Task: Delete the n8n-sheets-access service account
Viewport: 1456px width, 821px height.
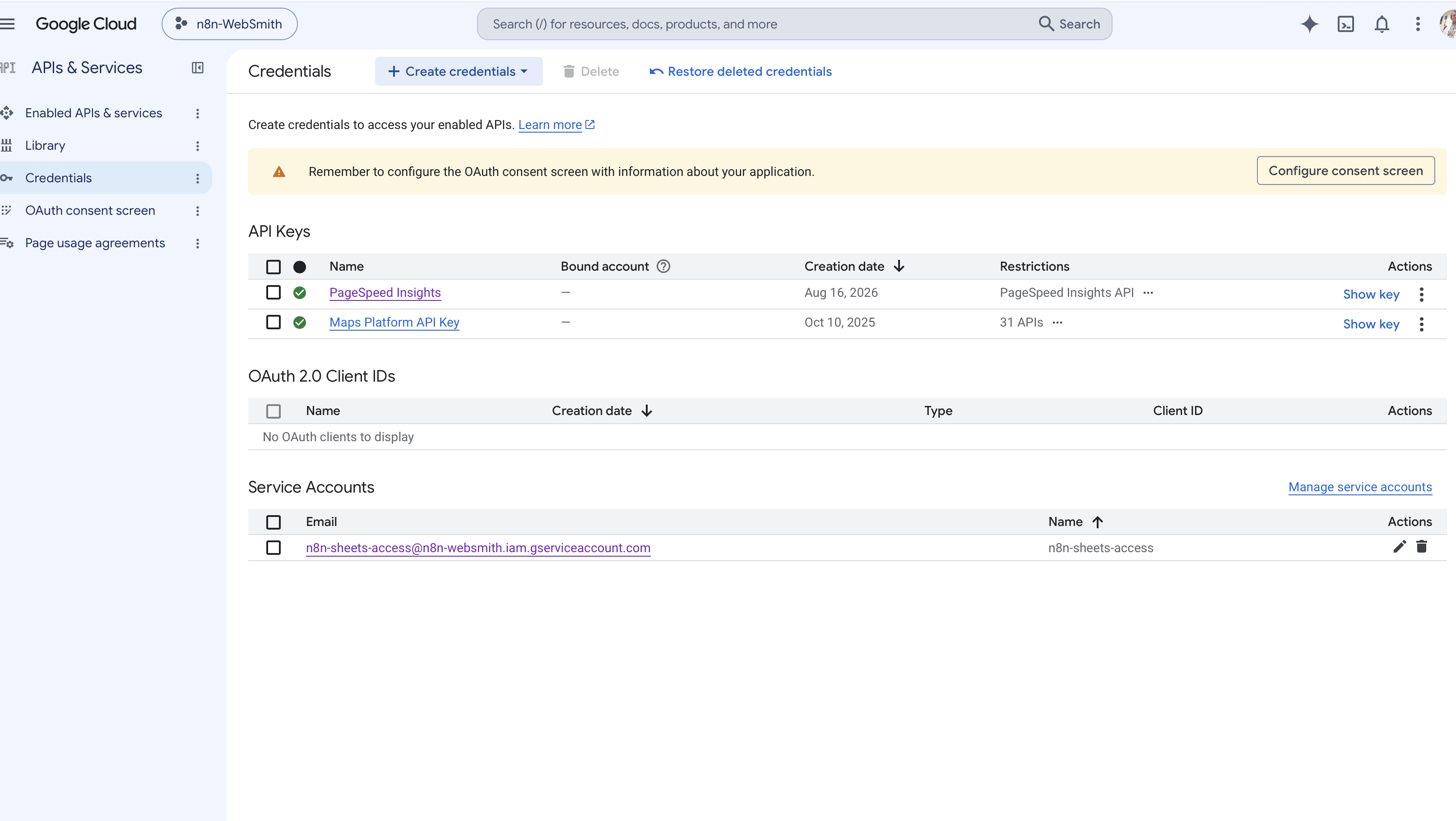Action: (1421, 546)
